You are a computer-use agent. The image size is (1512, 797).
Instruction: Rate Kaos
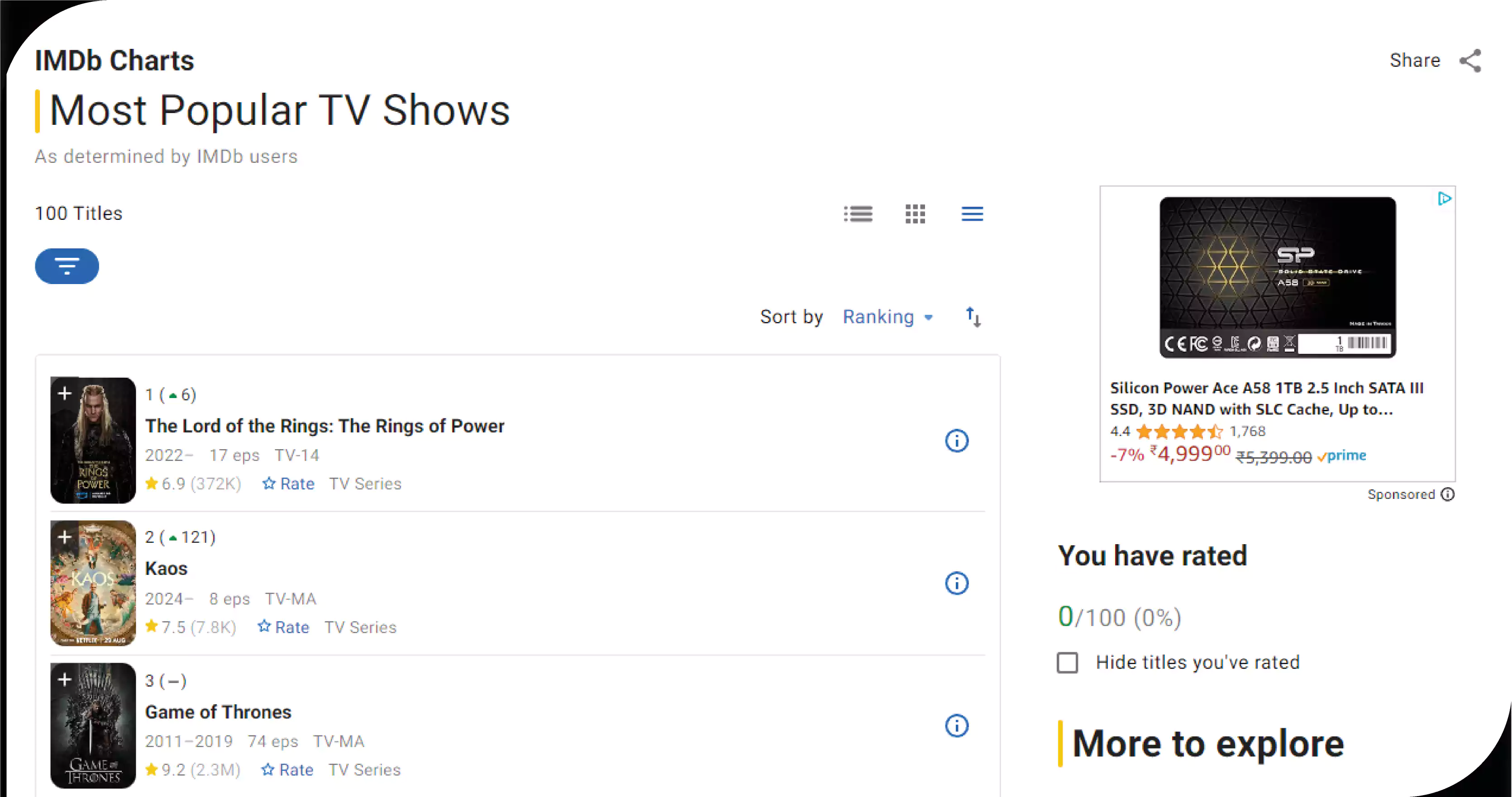[283, 627]
